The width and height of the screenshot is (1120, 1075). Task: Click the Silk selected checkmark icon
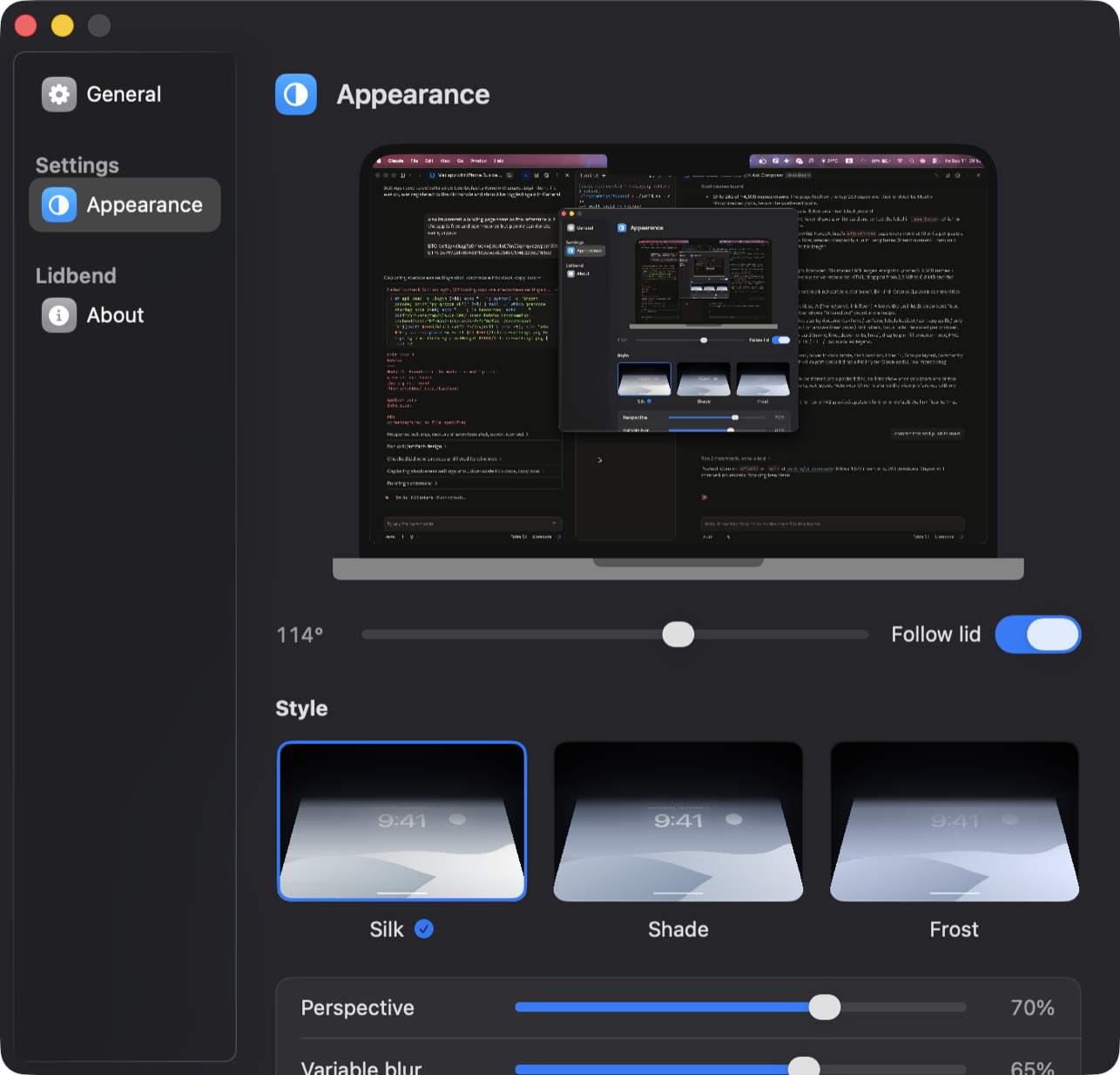point(424,930)
